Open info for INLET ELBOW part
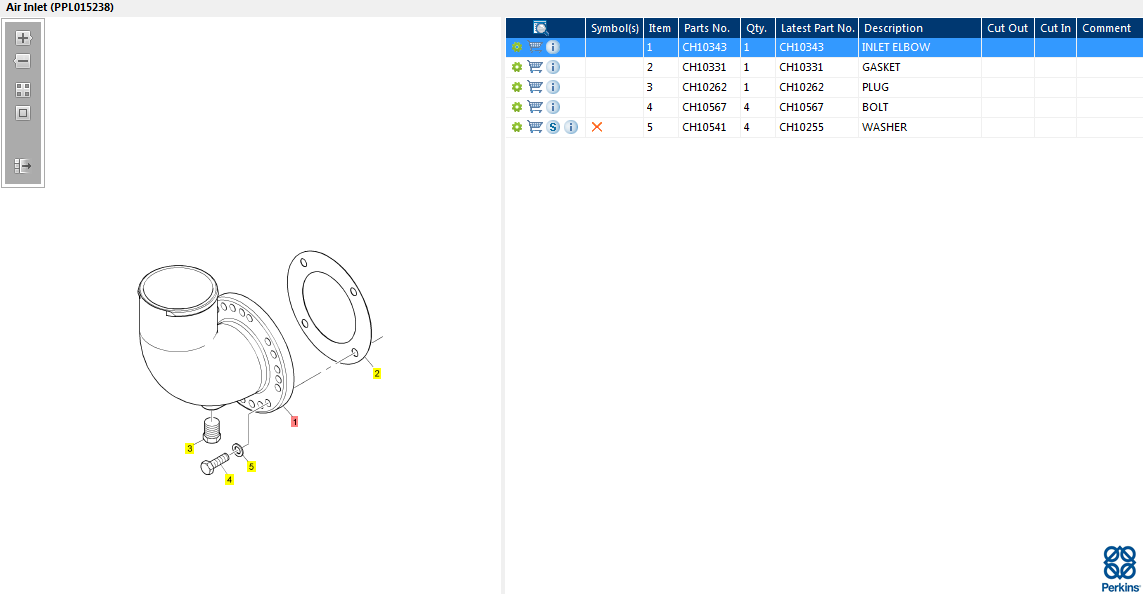1143x594 pixels. coord(553,47)
